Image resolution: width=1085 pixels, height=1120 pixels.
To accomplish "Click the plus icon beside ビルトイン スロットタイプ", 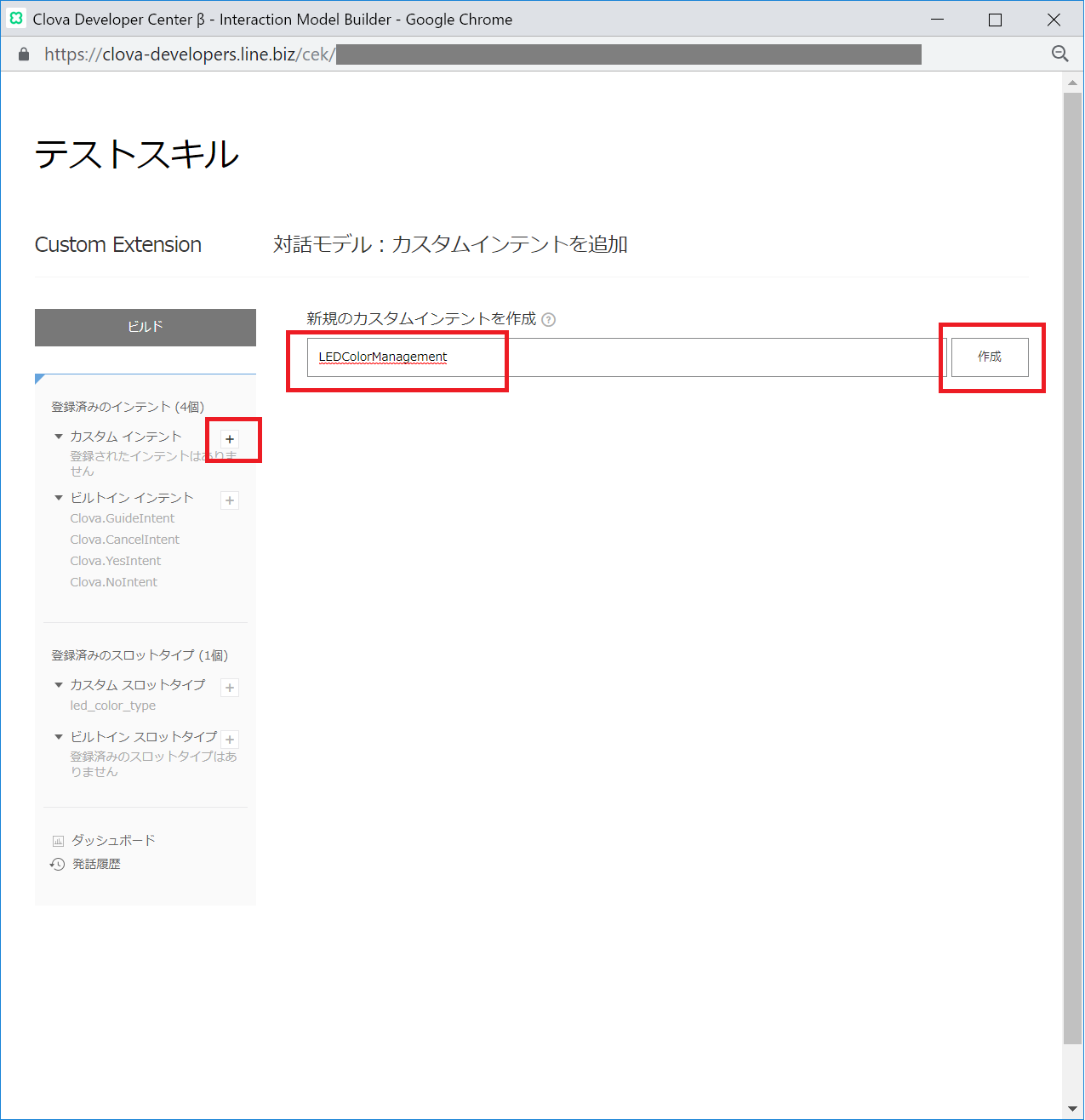I will [230, 740].
